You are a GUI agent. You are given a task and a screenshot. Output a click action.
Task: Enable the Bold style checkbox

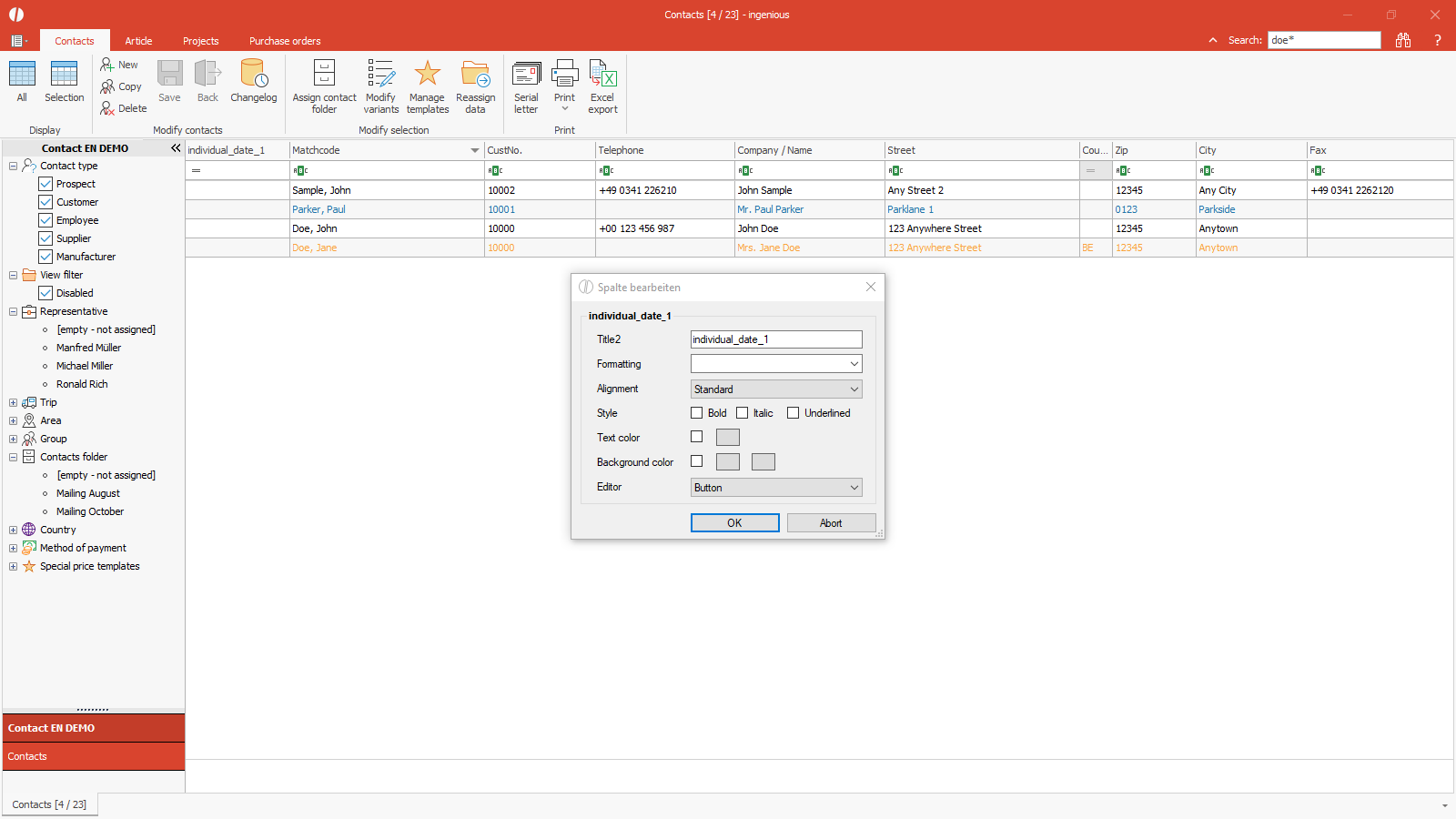pyautogui.click(x=697, y=413)
